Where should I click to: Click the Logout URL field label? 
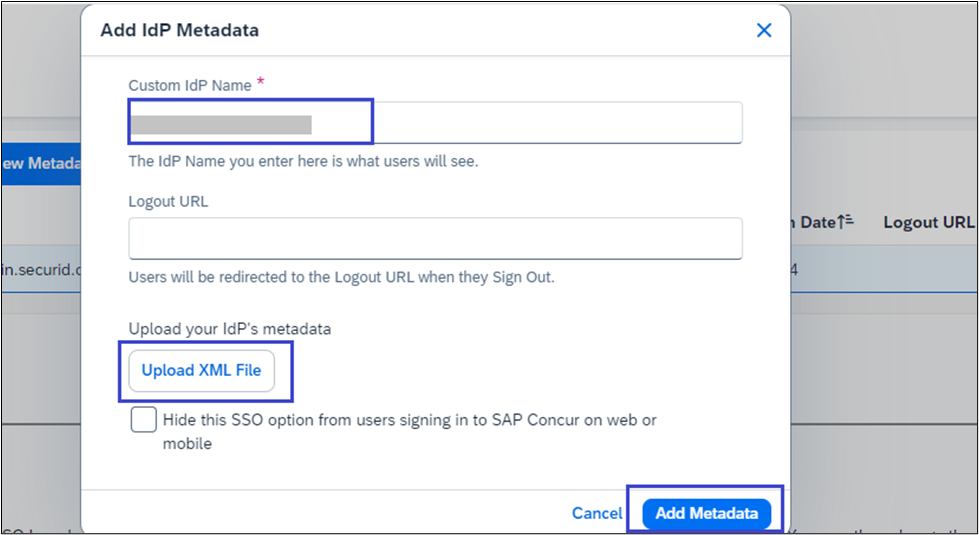168,201
